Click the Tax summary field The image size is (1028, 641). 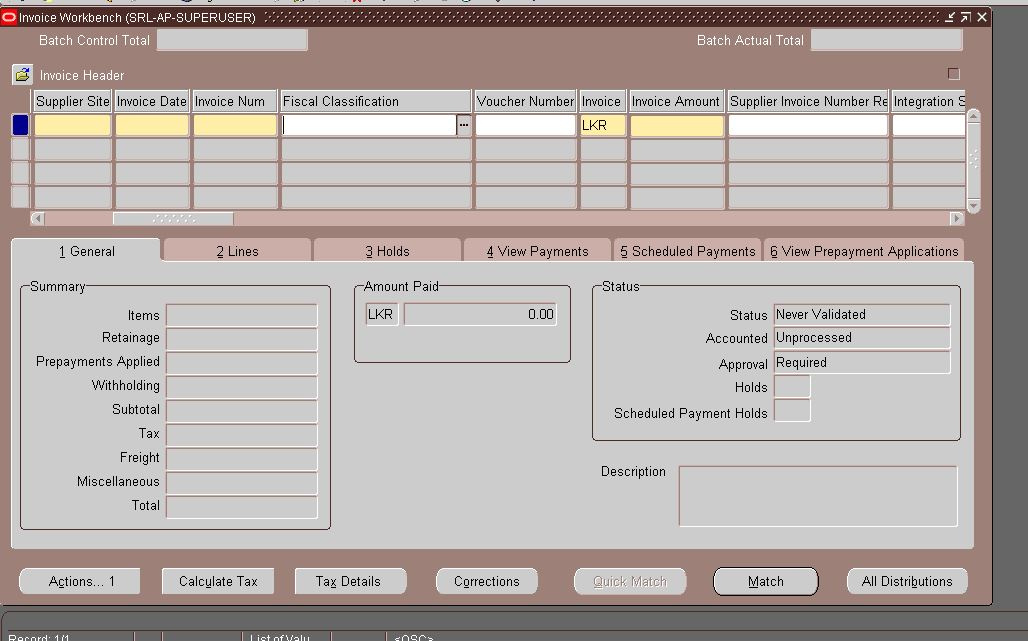tap(242, 435)
